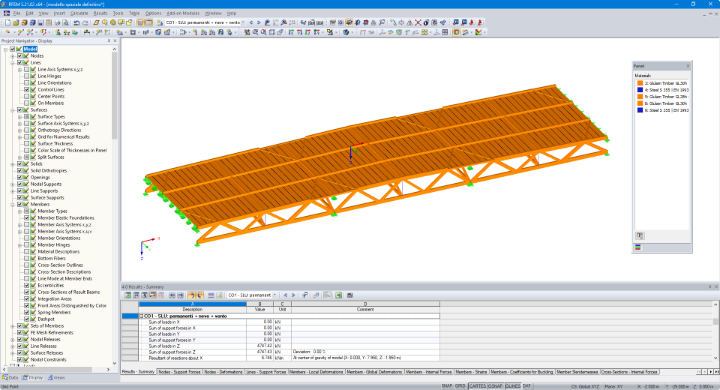Click the Save icon in main toolbar
The image size is (720, 390).
pos(40,23)
